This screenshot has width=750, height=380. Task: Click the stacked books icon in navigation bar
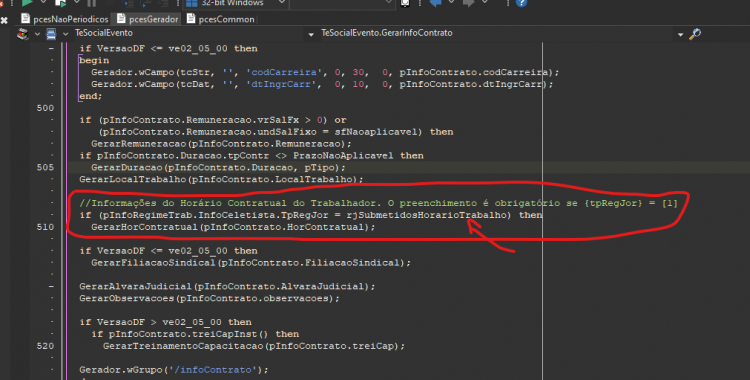[22, 34]
